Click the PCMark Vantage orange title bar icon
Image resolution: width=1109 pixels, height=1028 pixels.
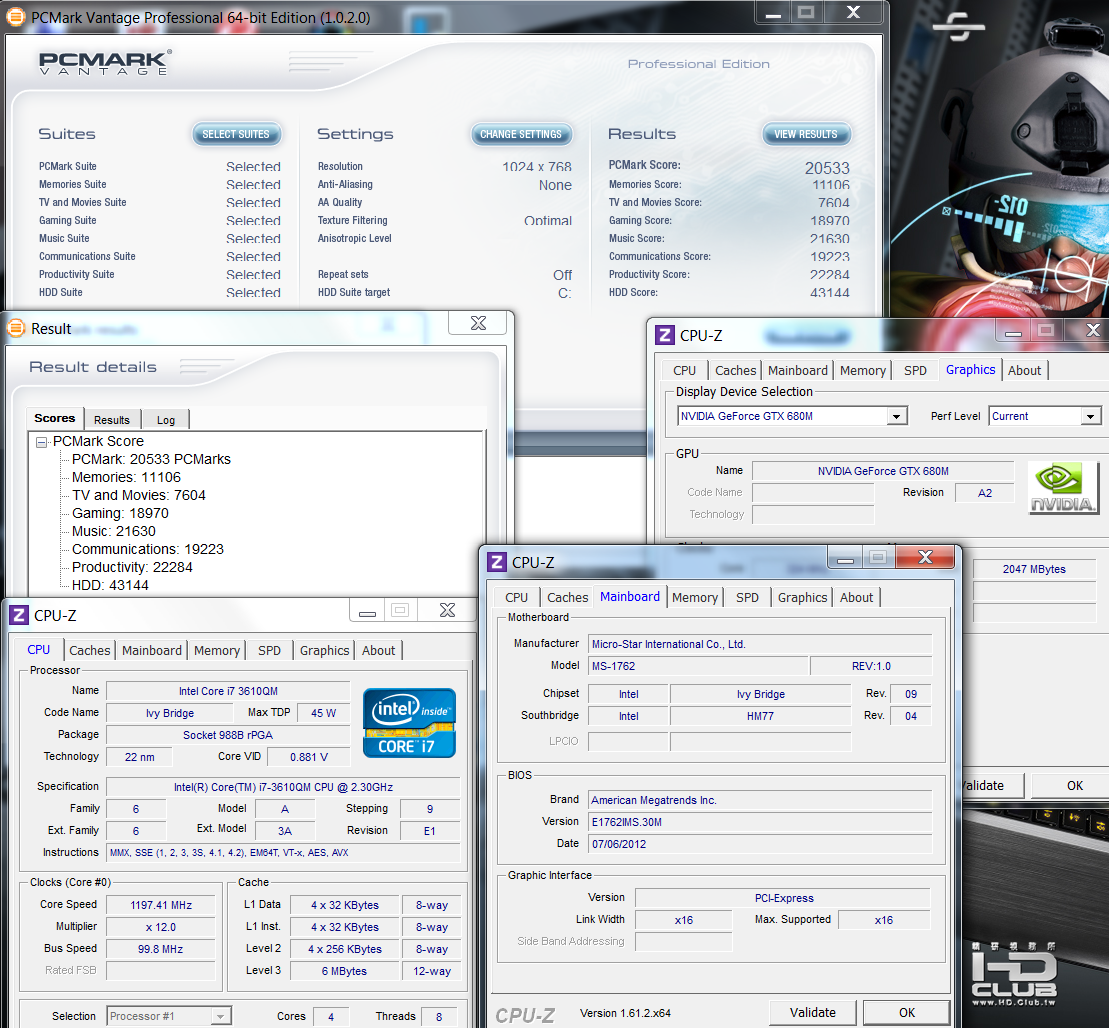(16, 16)
